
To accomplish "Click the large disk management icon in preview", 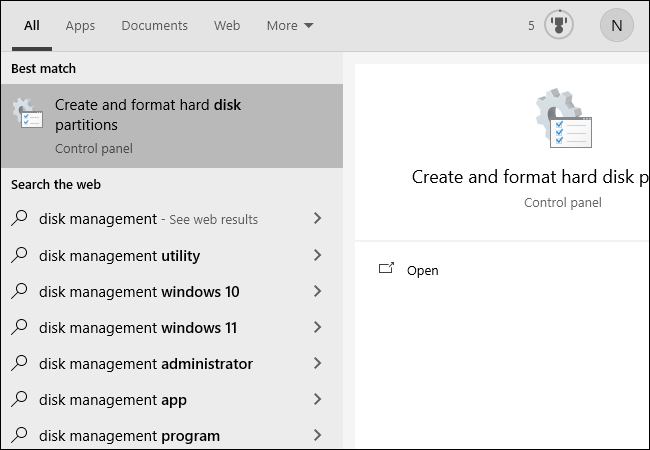I will click(x=563, y=118).
